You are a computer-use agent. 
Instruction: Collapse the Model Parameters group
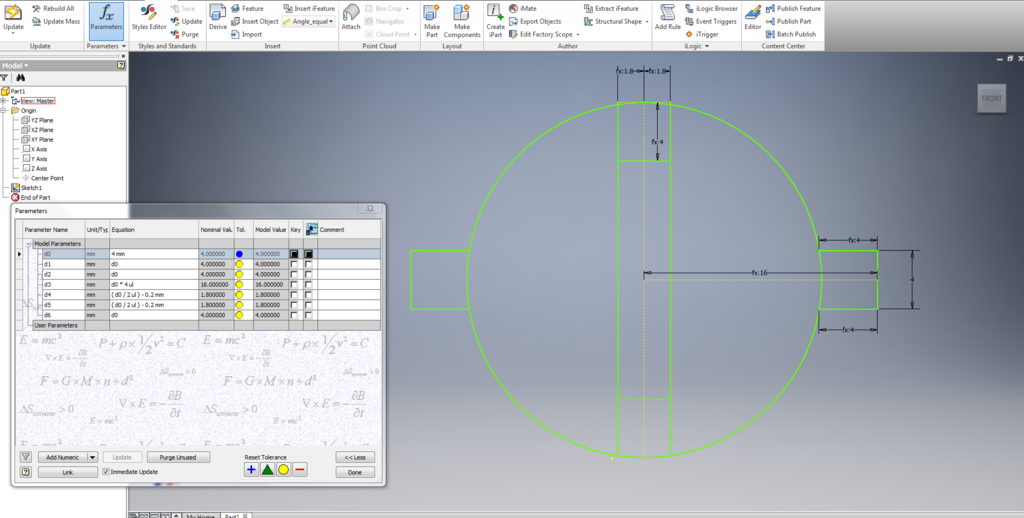(28, 244)
